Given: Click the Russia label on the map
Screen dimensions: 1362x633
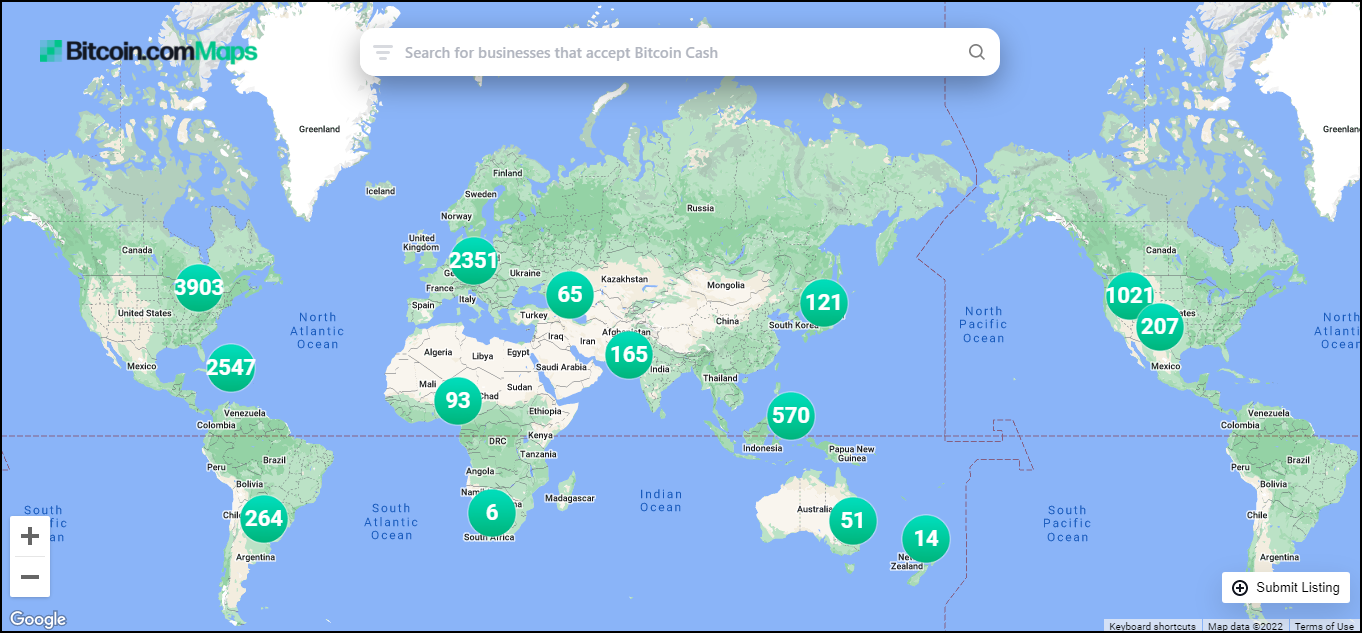Looking at the screenshot, I should click(700, 208).
